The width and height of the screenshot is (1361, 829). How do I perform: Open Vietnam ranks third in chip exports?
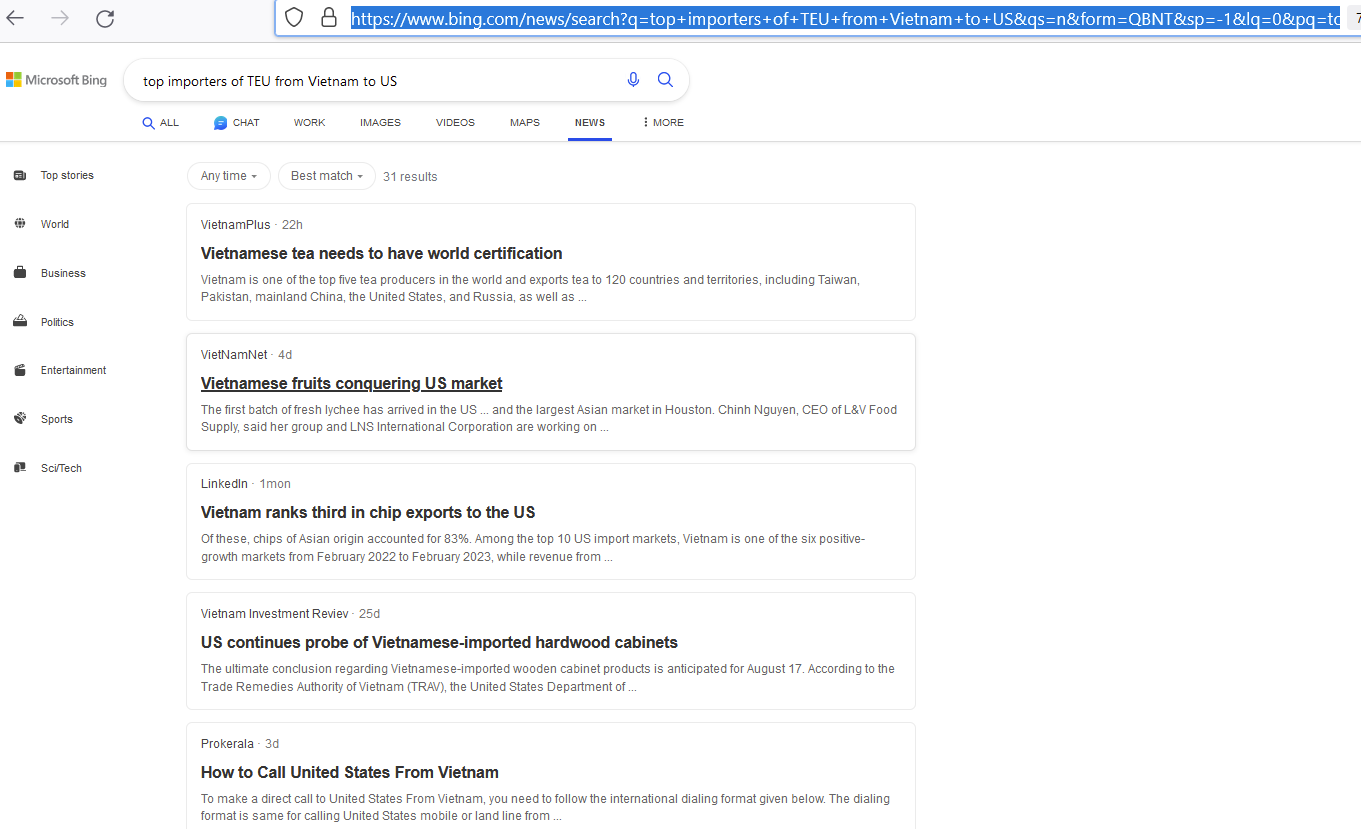(x=368, y=513)
